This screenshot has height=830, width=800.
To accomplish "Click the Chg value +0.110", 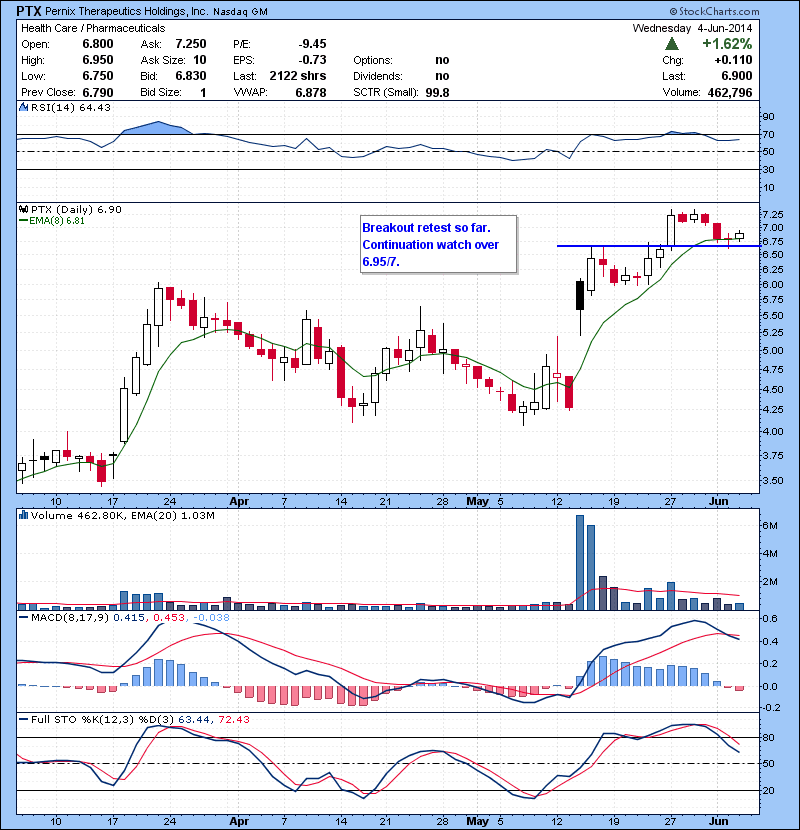I will 733,60.
